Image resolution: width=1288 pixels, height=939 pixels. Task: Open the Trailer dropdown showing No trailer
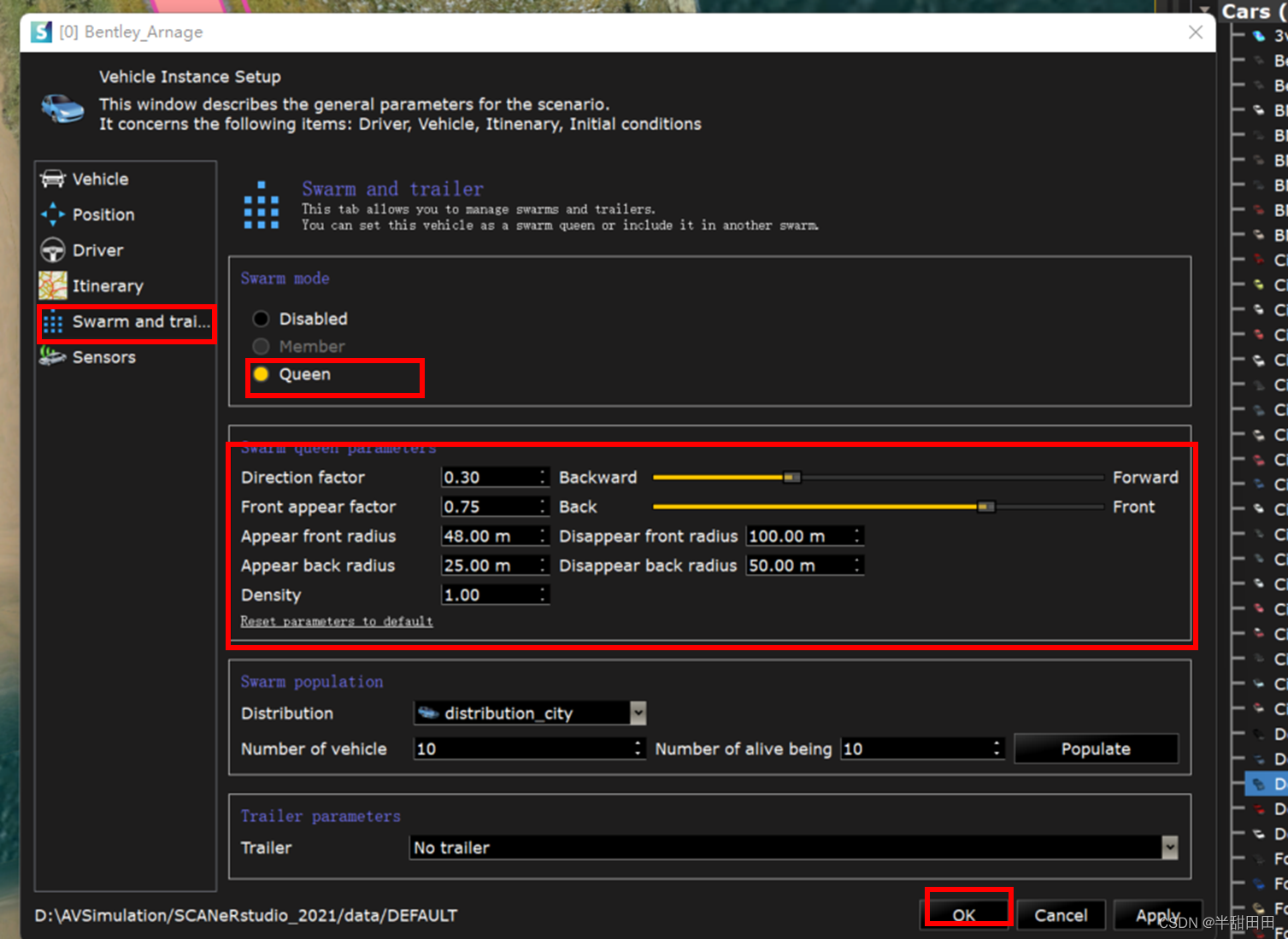pyautogui.click(x=793, y=848)
